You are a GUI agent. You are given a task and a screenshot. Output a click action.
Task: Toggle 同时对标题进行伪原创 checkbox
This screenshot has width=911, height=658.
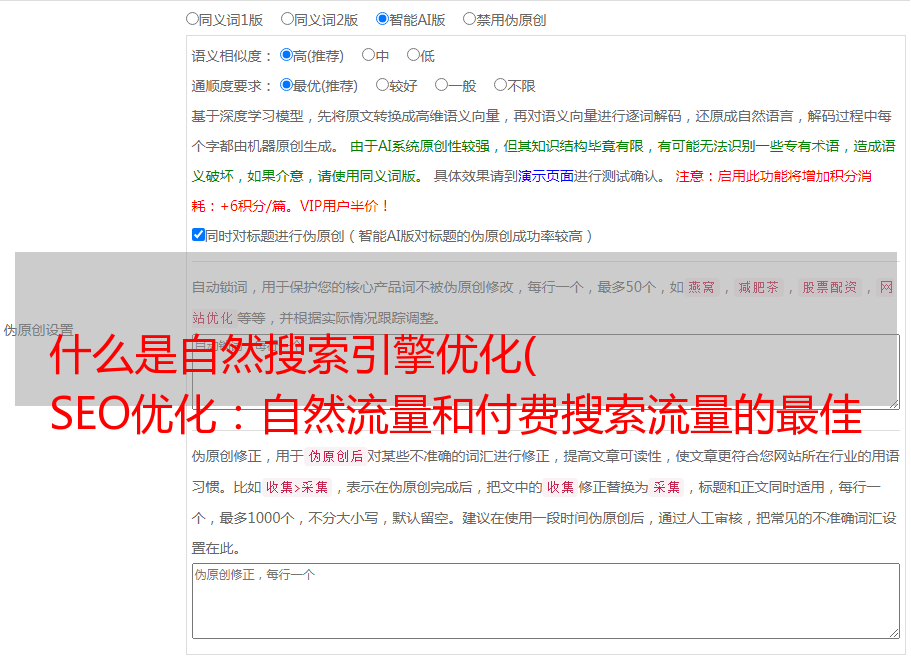(x=198, y=235)
